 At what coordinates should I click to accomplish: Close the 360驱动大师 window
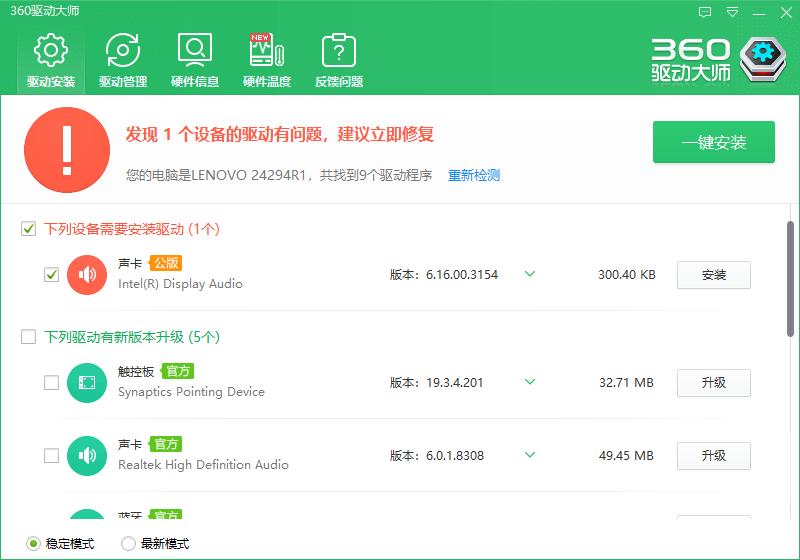click(x=786, y=12)
